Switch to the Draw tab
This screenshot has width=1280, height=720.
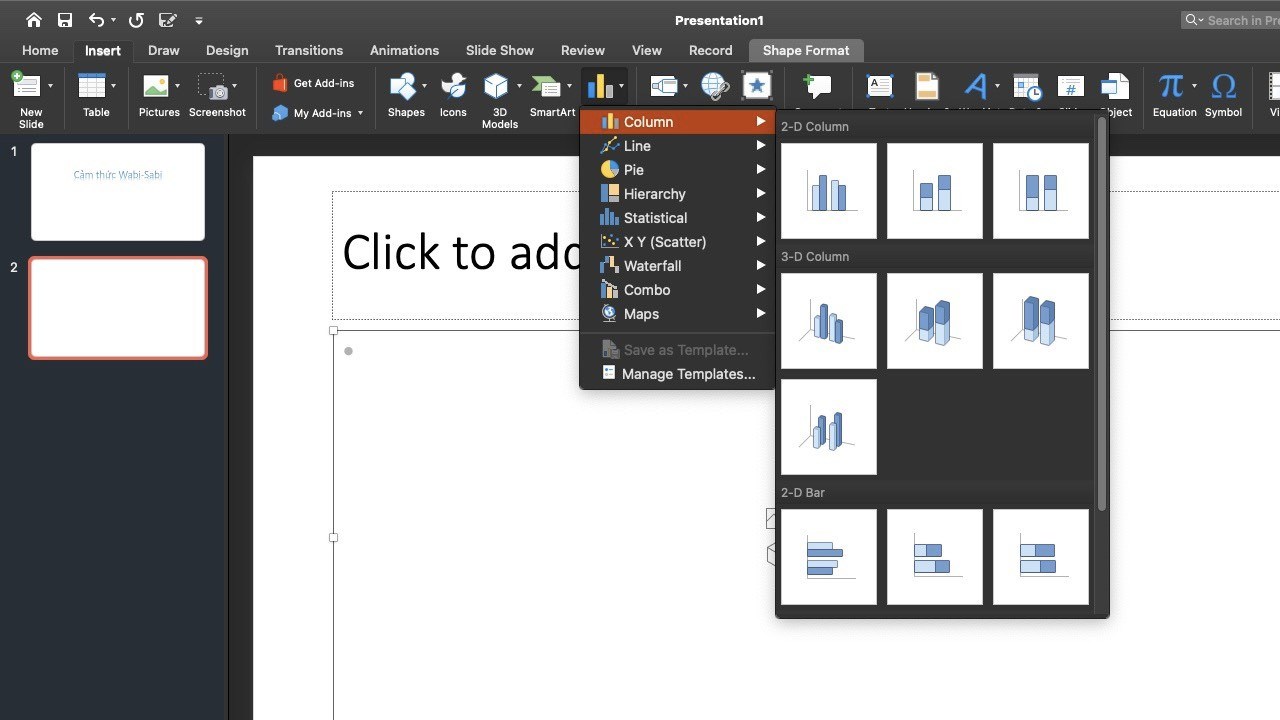[x=163, y=50]
